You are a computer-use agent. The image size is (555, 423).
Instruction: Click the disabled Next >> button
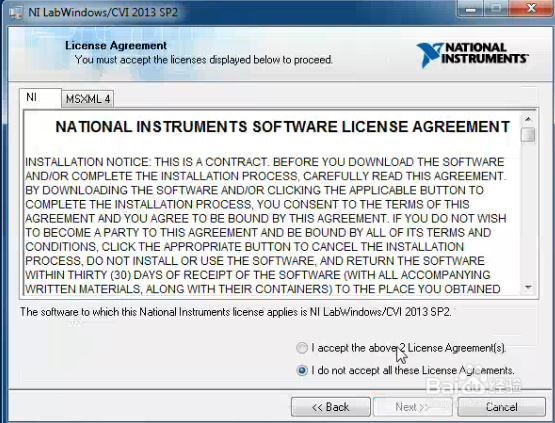tap(413, 407)
